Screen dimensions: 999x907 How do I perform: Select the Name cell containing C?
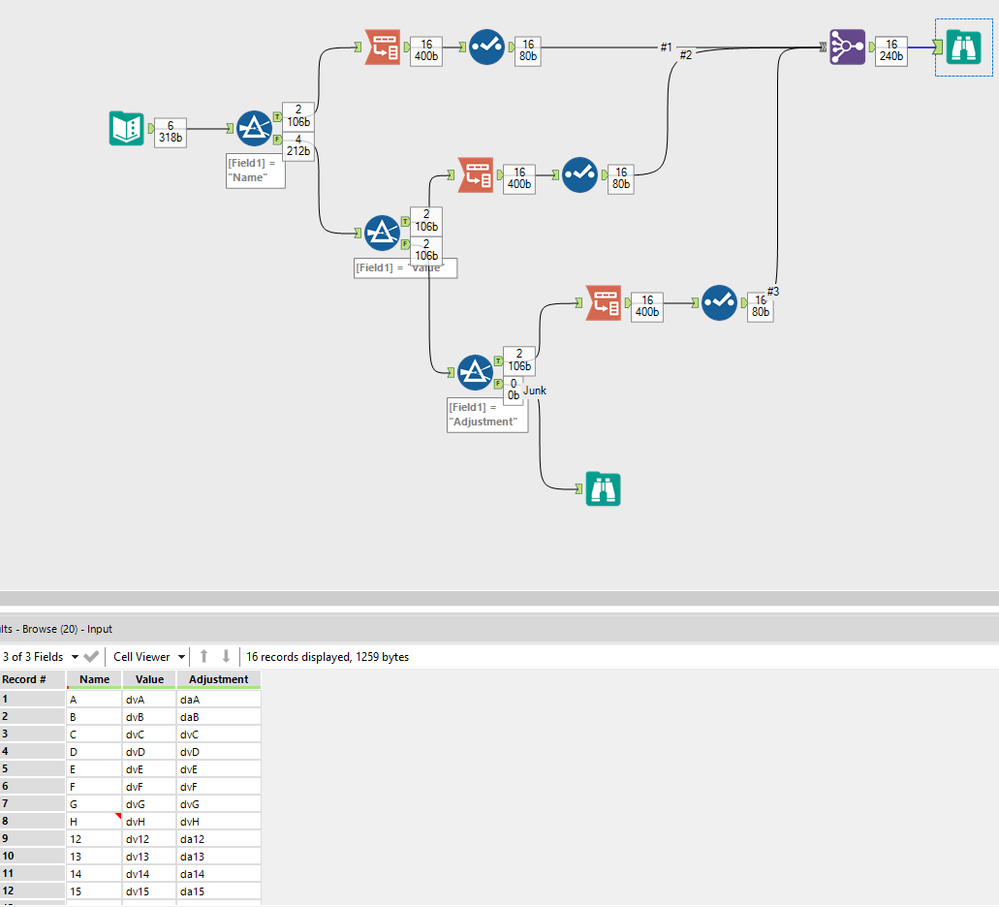(x=94, y=734)
